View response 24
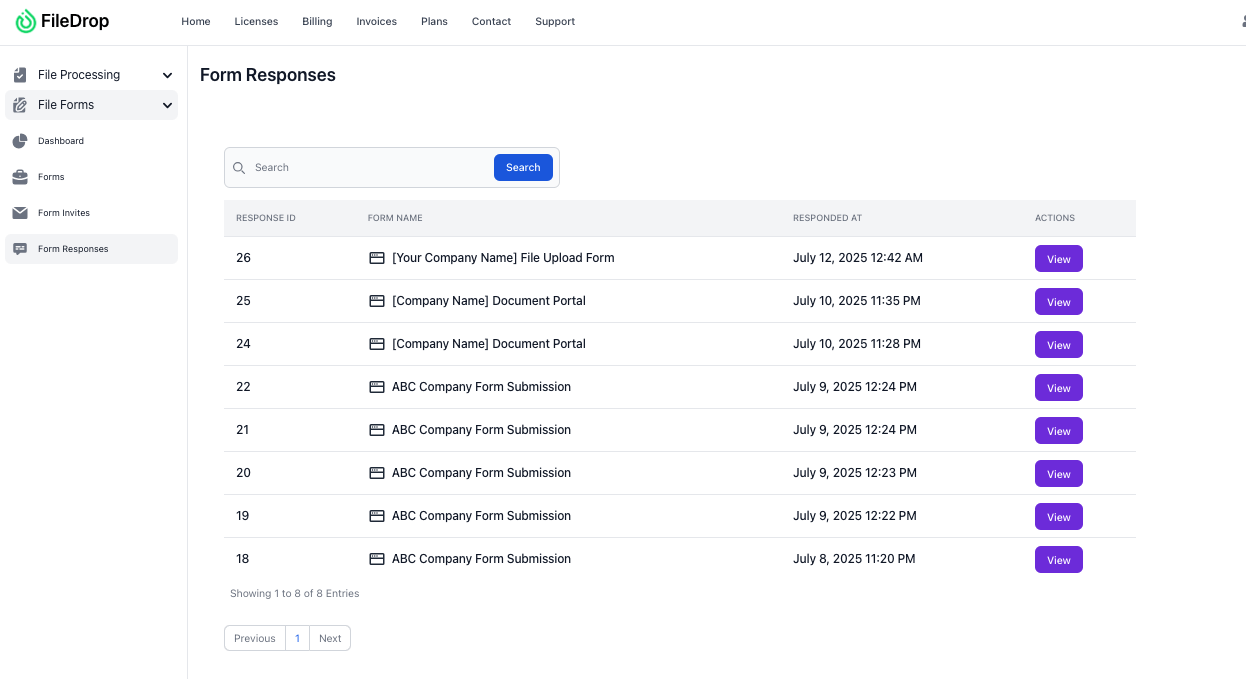The width and height of the screenshot is (1246, 679). tap(1059, 345)
